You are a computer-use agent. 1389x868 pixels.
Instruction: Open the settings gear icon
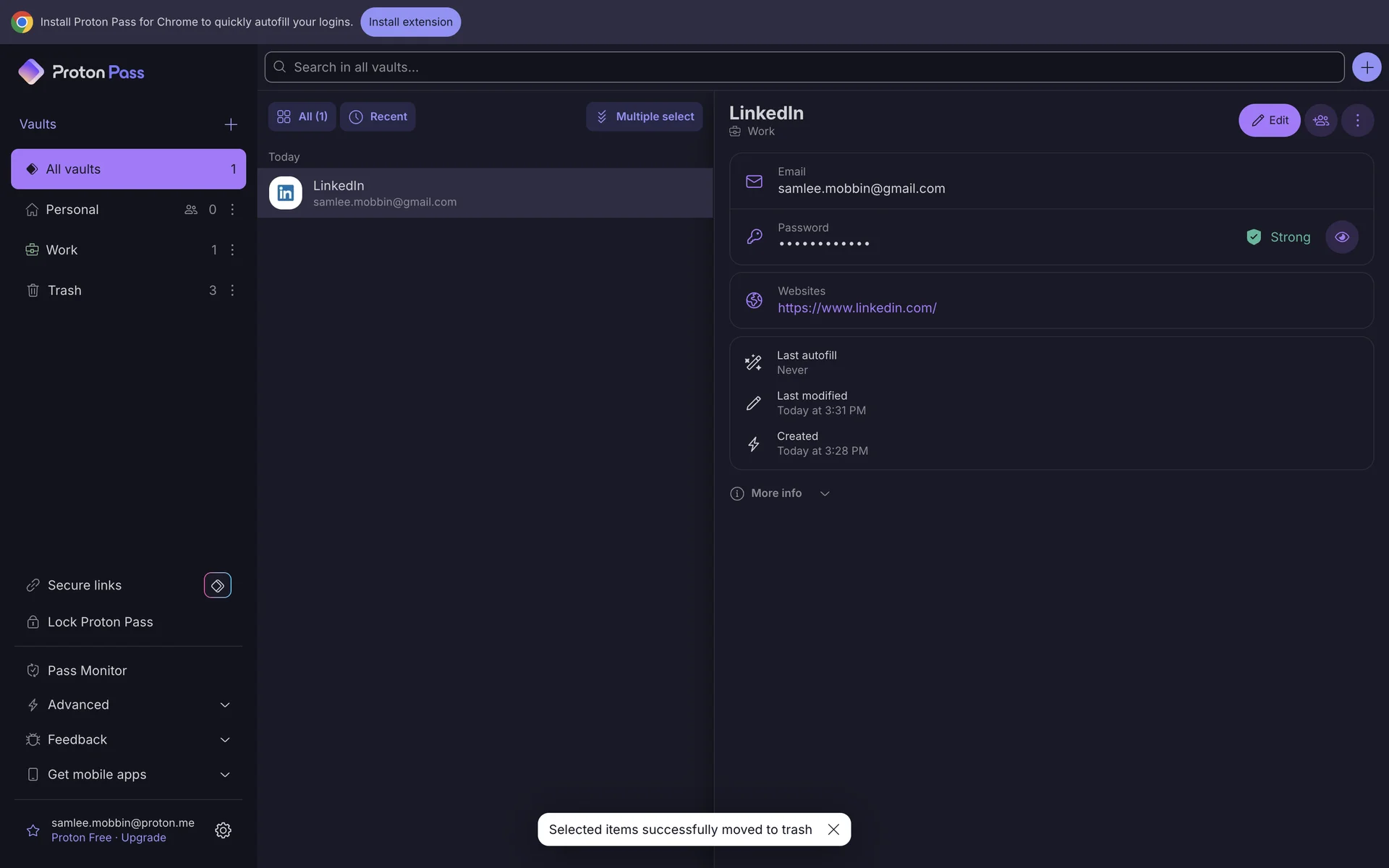pos(223,830)
